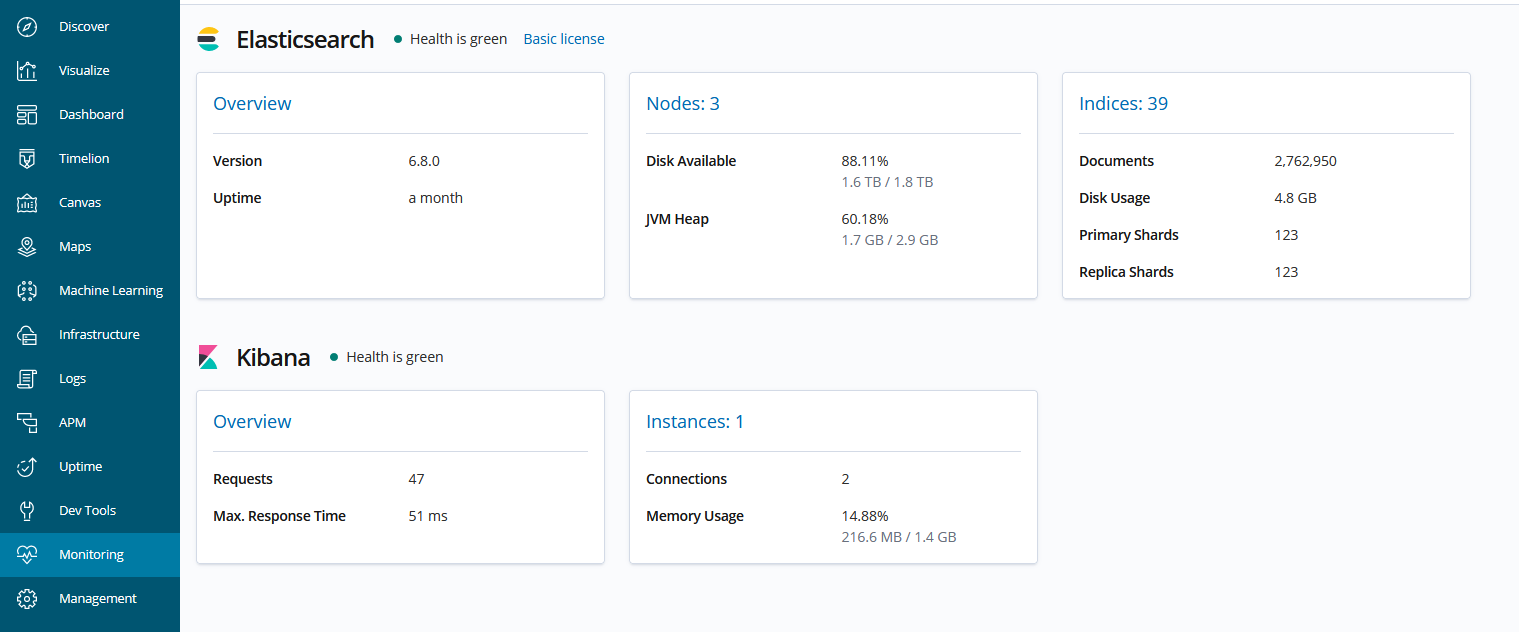The image size is (1519, 632).
Task: Click the Max. Response Time label
Action: [x=279, y=516]
